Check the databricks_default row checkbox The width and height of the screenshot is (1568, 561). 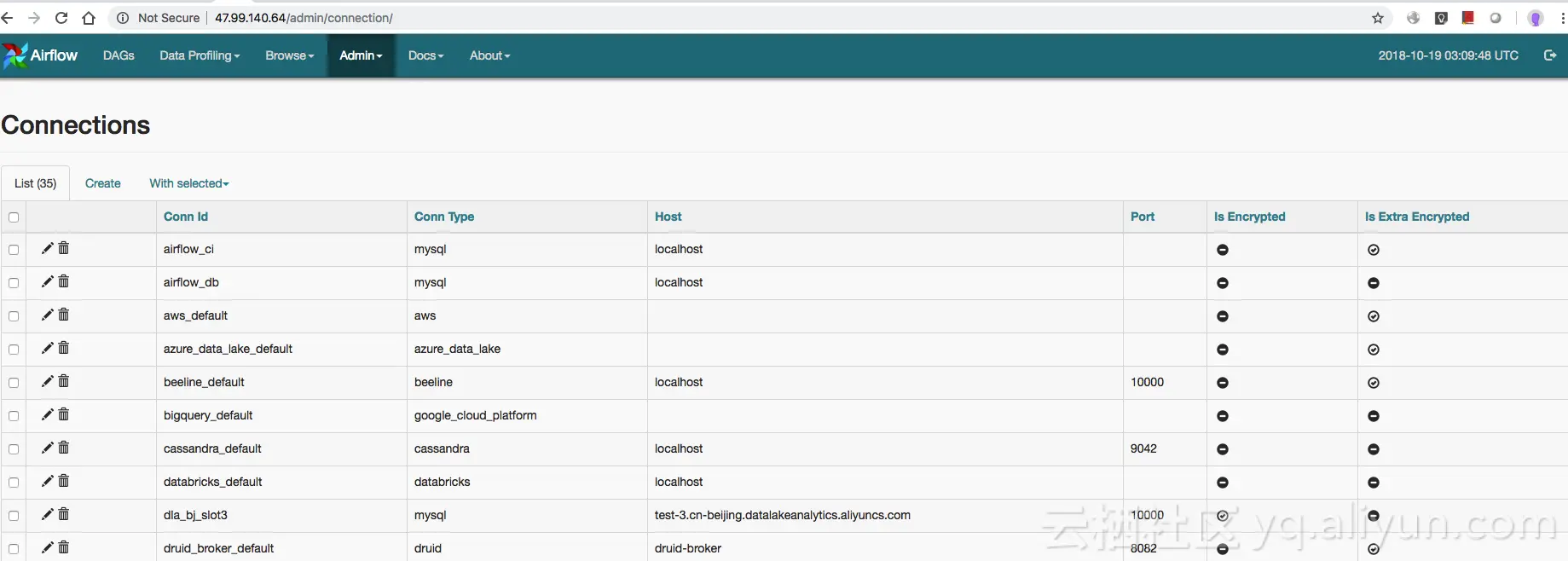tap(14, 483)
